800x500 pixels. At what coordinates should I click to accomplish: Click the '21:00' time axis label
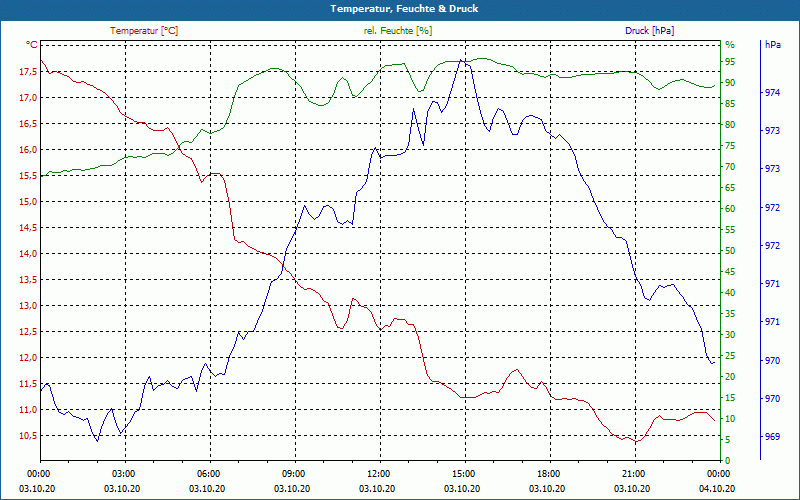(633, 474)
